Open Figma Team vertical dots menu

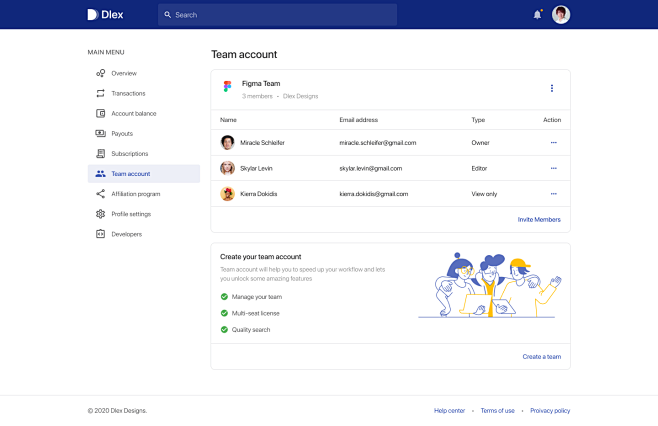point(551,88)
